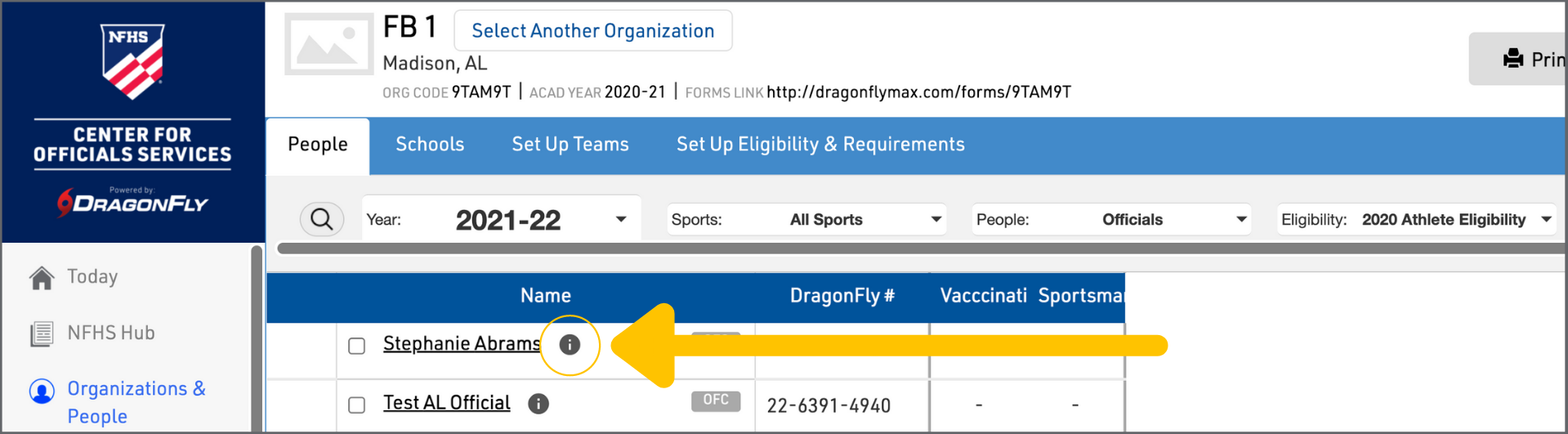
Task: Check the Stephanie Abrams row checkbox
Action: pyautogui.click(x=357, y=346)
